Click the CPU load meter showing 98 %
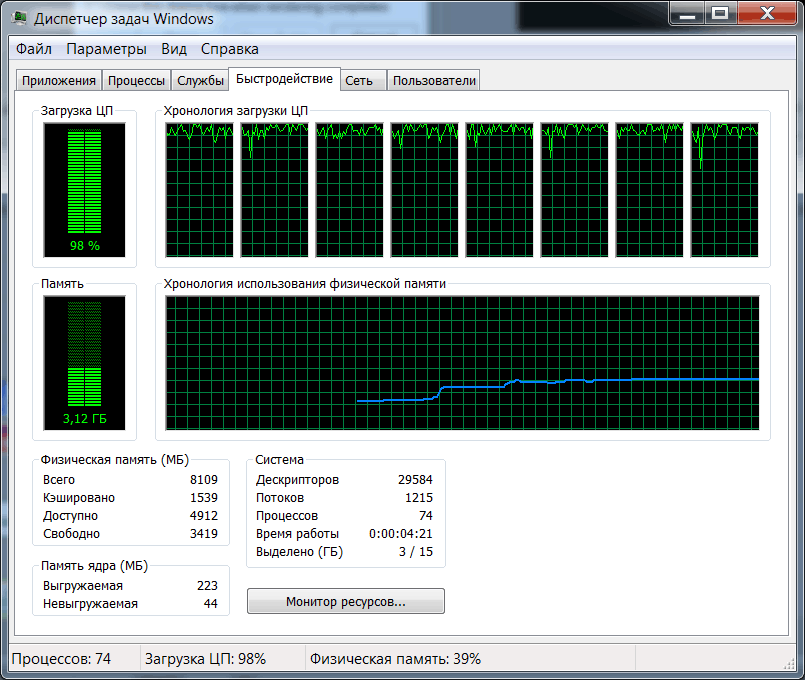The height and width of the screenshot is (680, 805). tap(85, 190)
